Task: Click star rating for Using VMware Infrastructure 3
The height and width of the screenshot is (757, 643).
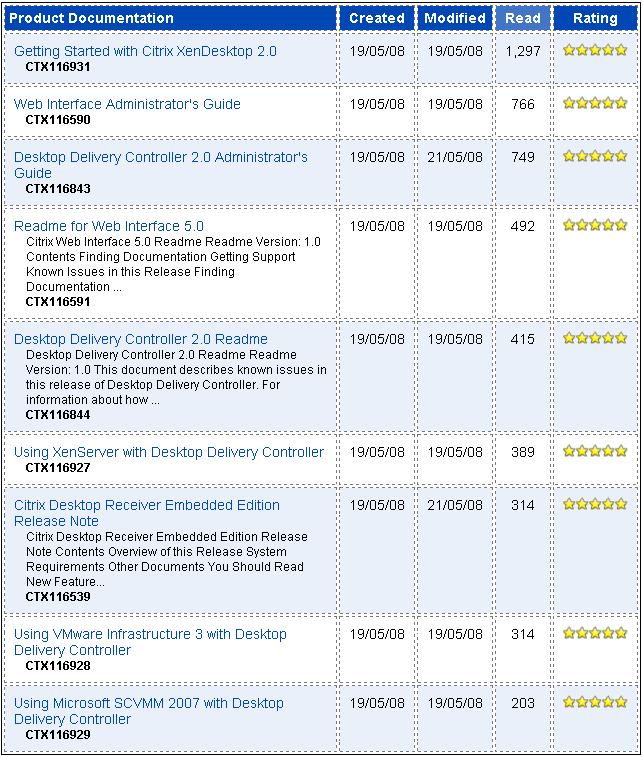Action: click(x=595, y=633)
